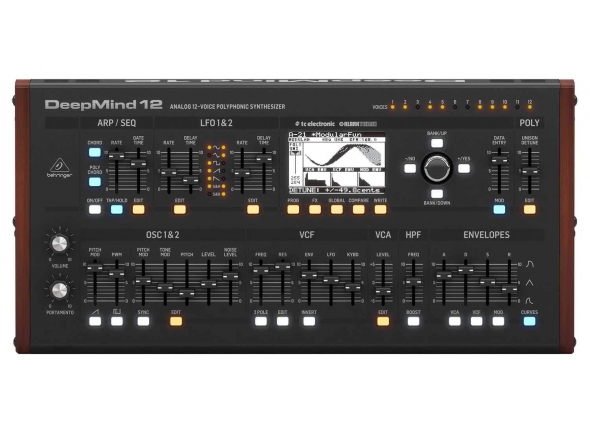This screenshot has width=590, height=434.
Task: Adjust the TONE MOD fader
Action: pos(165,287)
